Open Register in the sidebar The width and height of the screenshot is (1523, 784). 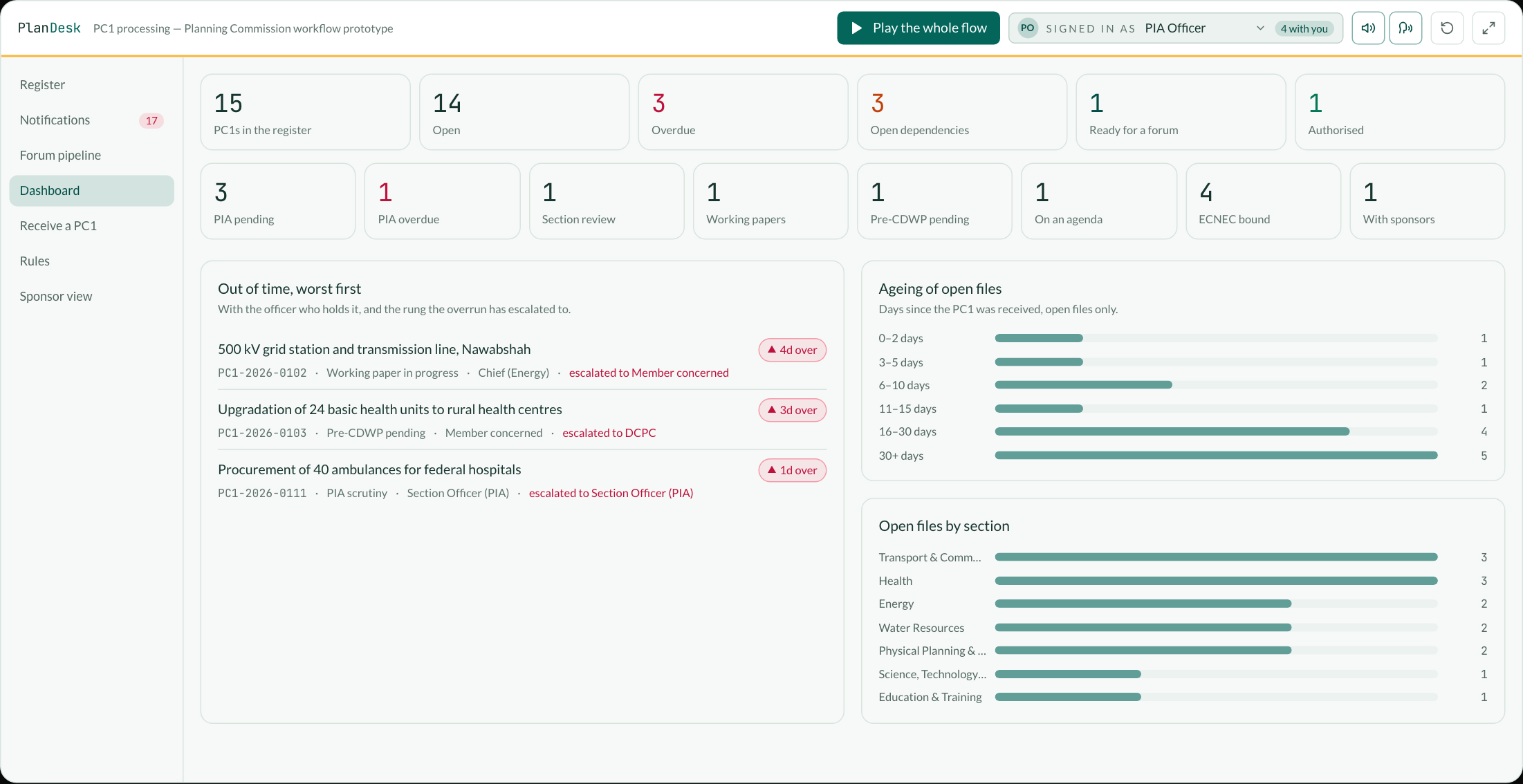tap(91, 85)
